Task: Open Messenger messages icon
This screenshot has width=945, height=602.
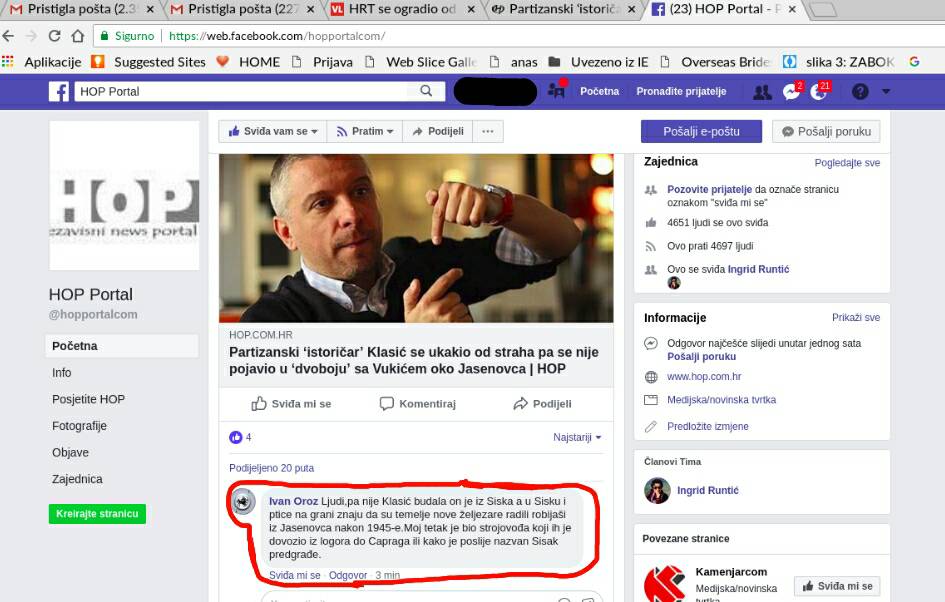Action: click(x=791, y=92)
